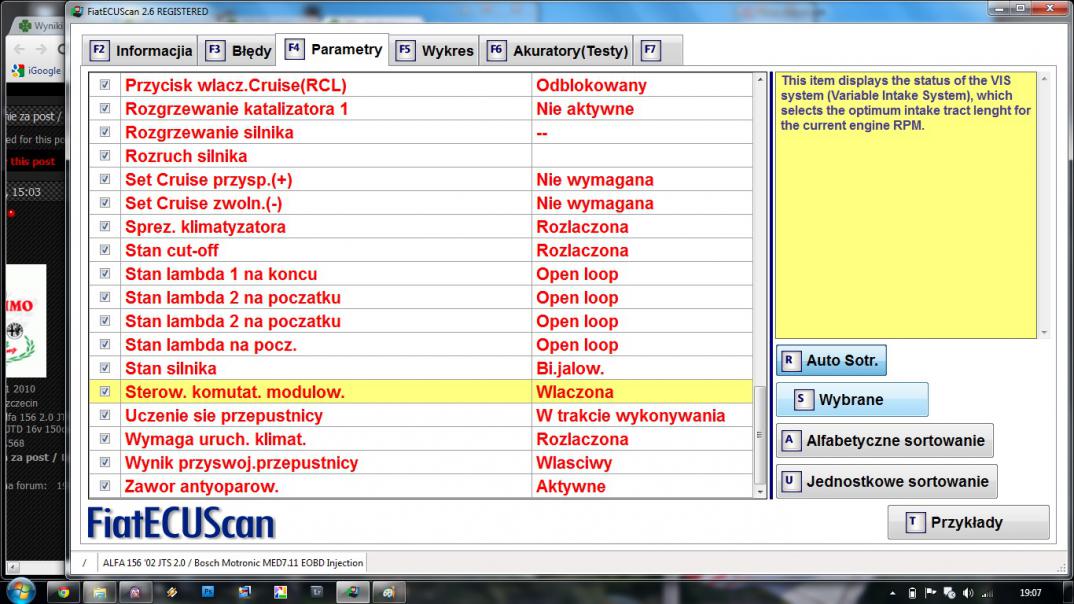Click the FiatECUScan title bar icon
1074x604 pixels.
(x=77, y=11)
